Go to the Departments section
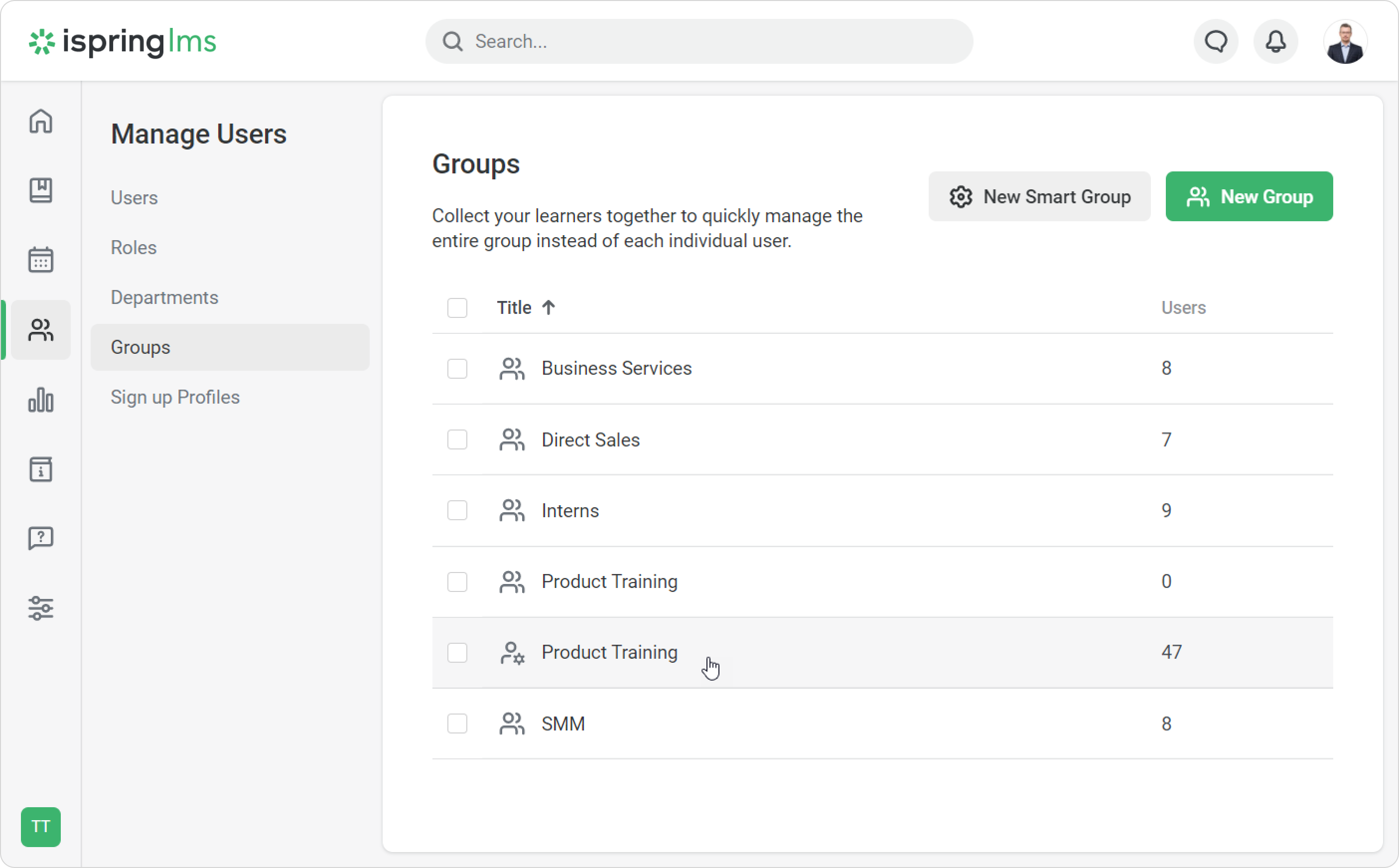1399x868 pixels. tap(164, 297)
